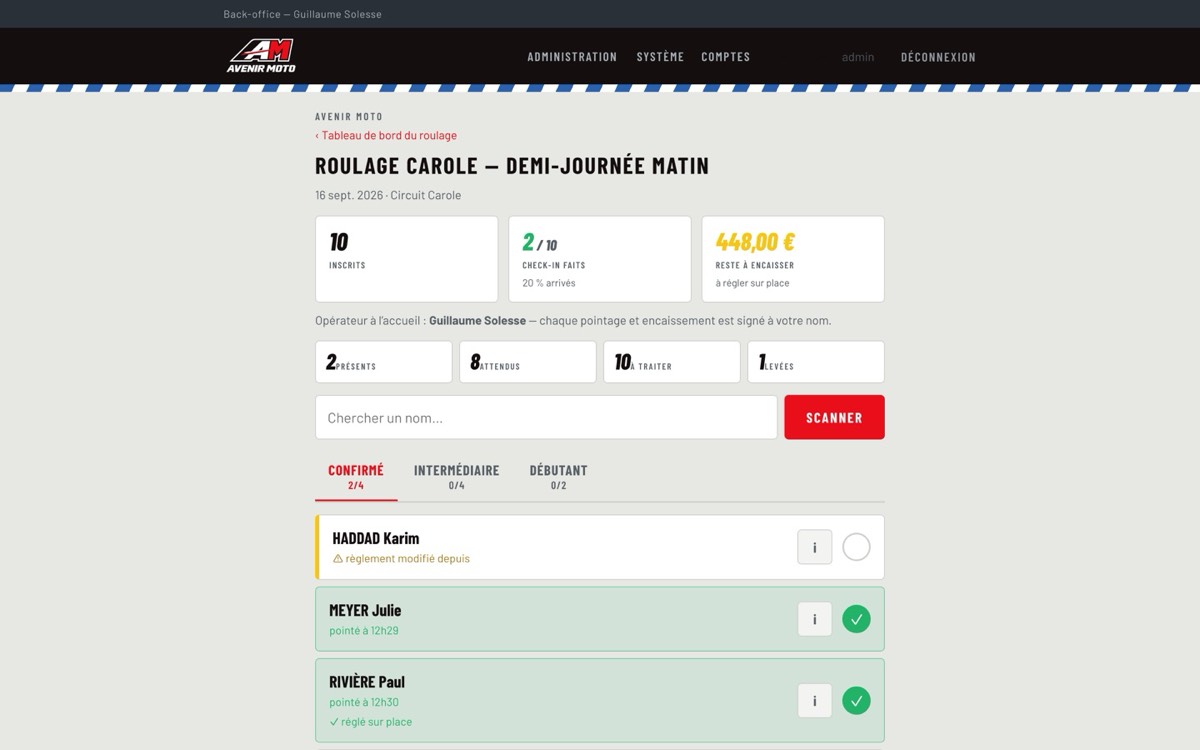Click the page title Roulage Carole
The image size is (1200, 750).
[x=512, y=166]
